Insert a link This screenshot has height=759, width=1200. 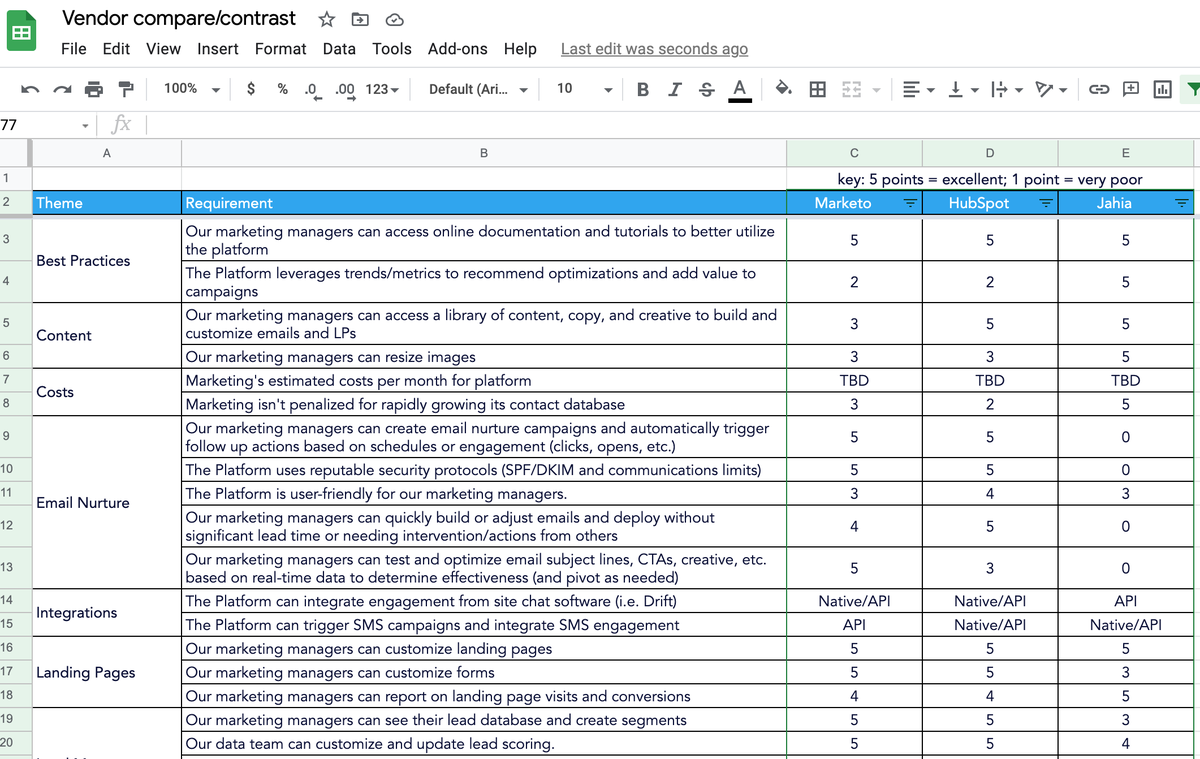1099,89
